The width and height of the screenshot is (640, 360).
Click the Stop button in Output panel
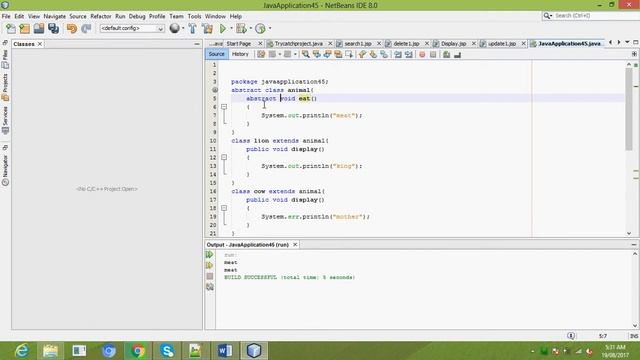[209, 276]
